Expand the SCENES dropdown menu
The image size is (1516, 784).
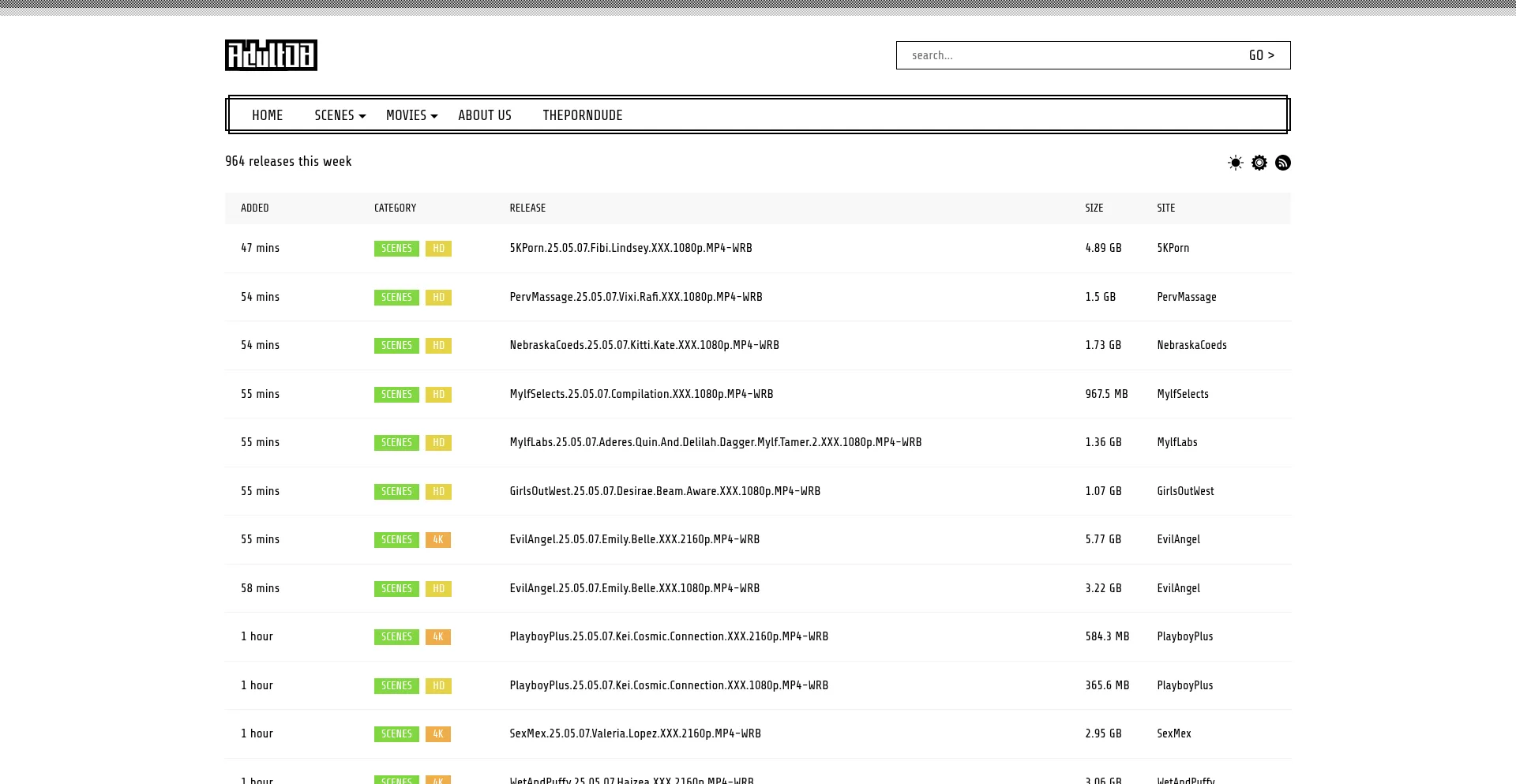click(340, 115)
